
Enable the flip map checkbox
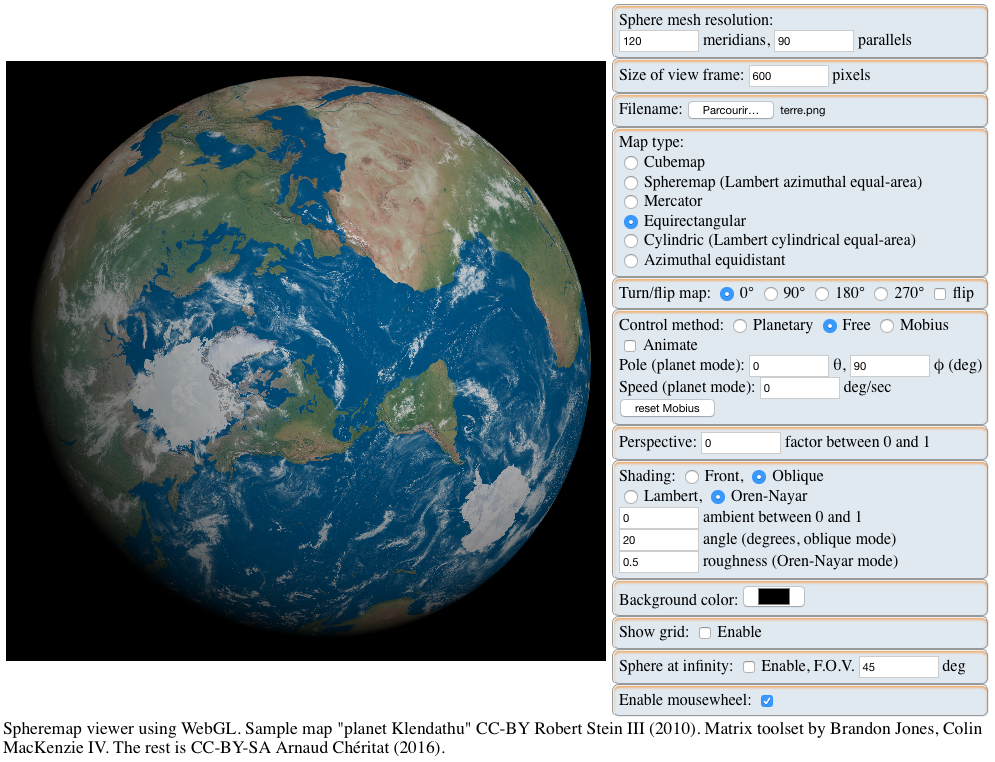click(x=939, y=294)
